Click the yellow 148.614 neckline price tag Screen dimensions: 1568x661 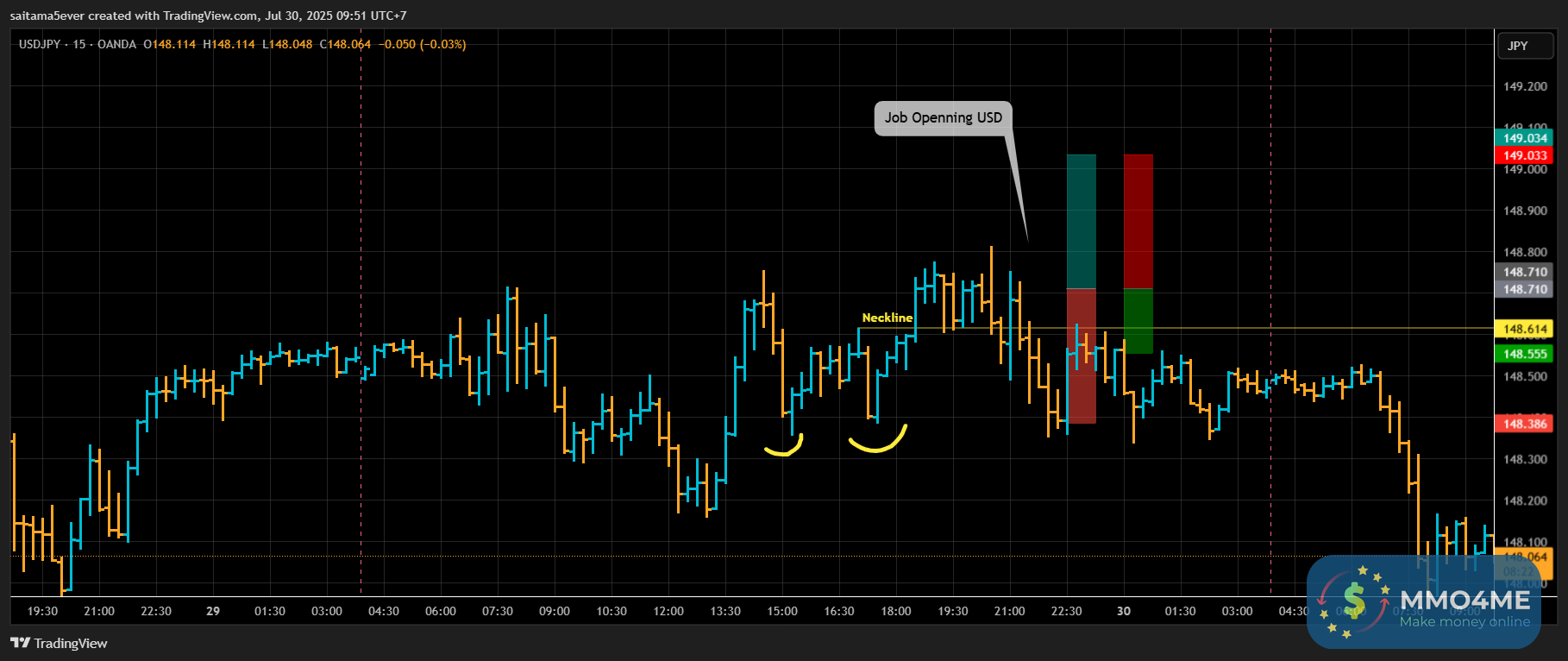click(x=1525, y=329)
